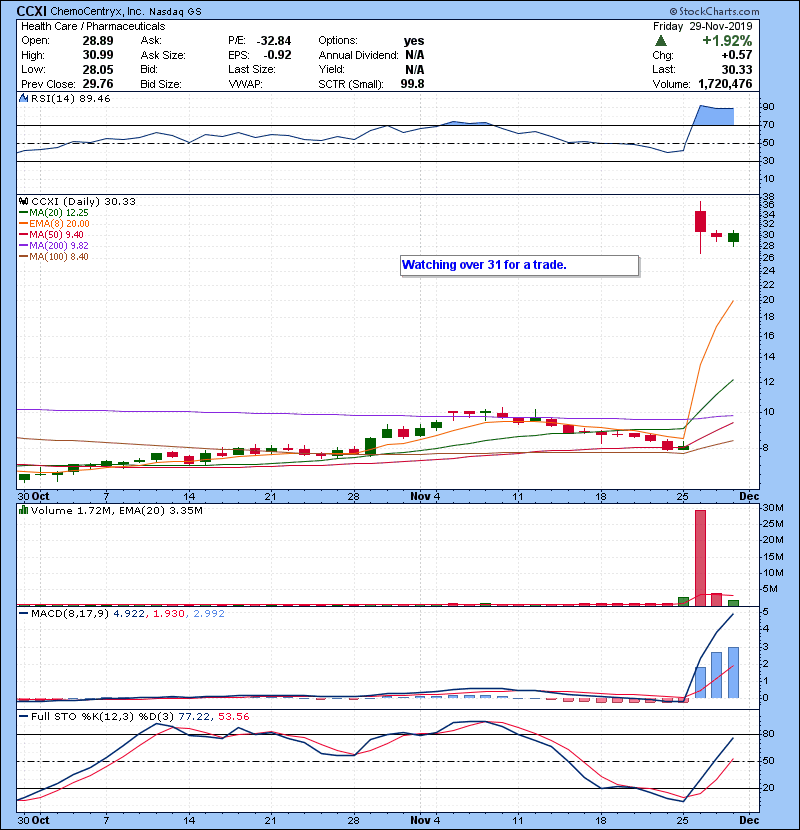This screenshot has height=830, width=800.
Task: Click the Chg value +0.57
Action: pyautogui.click(x=737, y=55)
